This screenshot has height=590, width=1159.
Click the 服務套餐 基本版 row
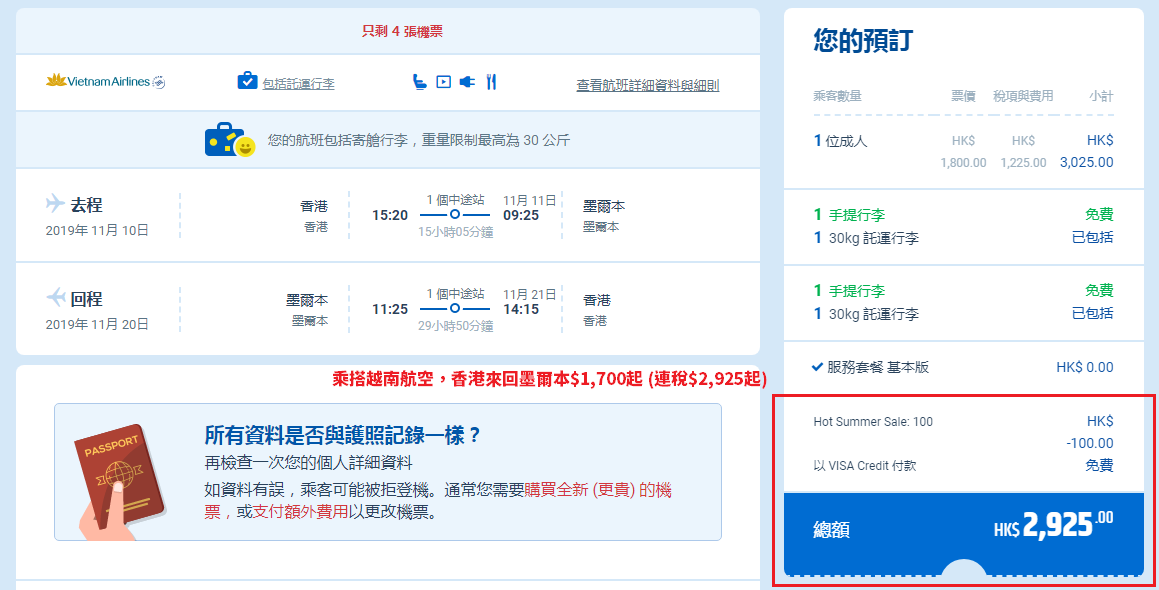click(963, 367)
